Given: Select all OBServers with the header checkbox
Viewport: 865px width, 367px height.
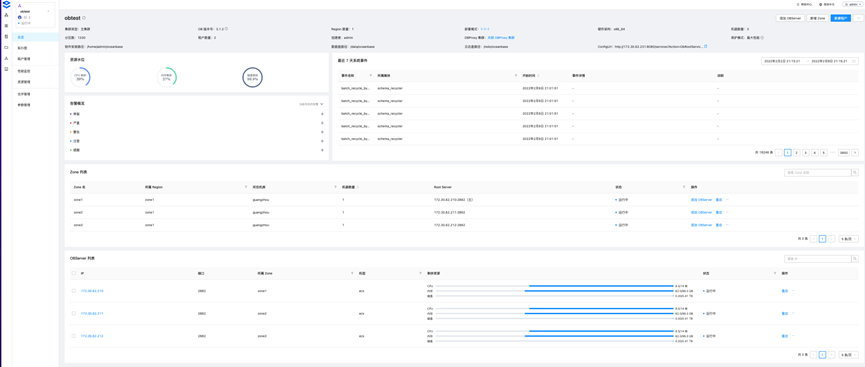Looking at the screenshot, I should [x=74, y=273].
